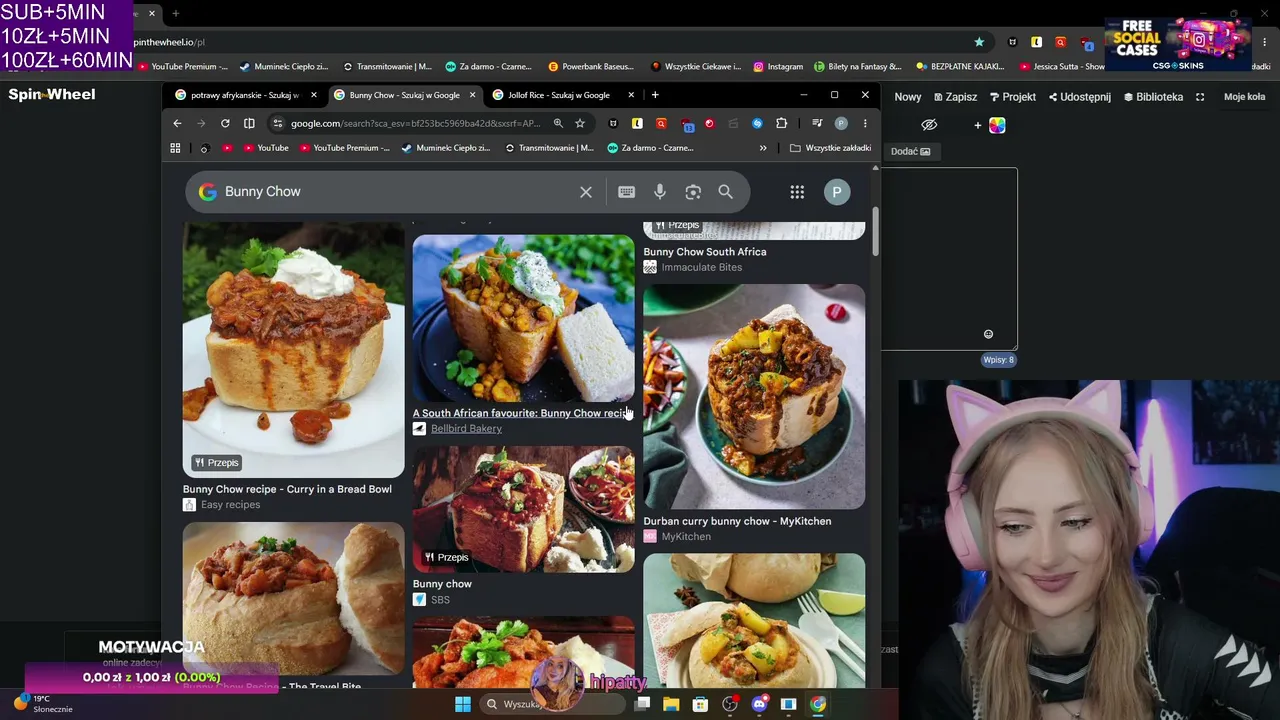Image resolution: width=1280 pixels, height=720 pixels.
Task: Bookmark the Bunny Chow page with the star
Action: click(x=580, y=123)
